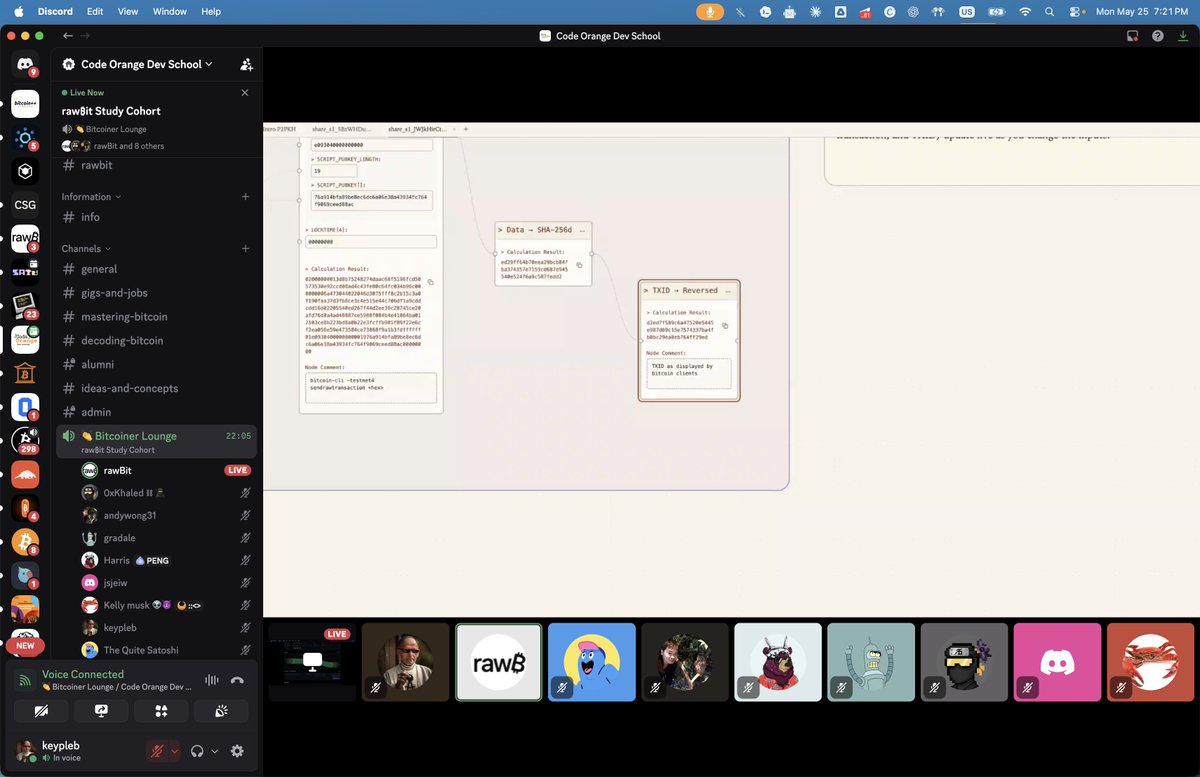
Task: Select gradale in voice participants
Action: pyautogui.click(x=166, y=538)
